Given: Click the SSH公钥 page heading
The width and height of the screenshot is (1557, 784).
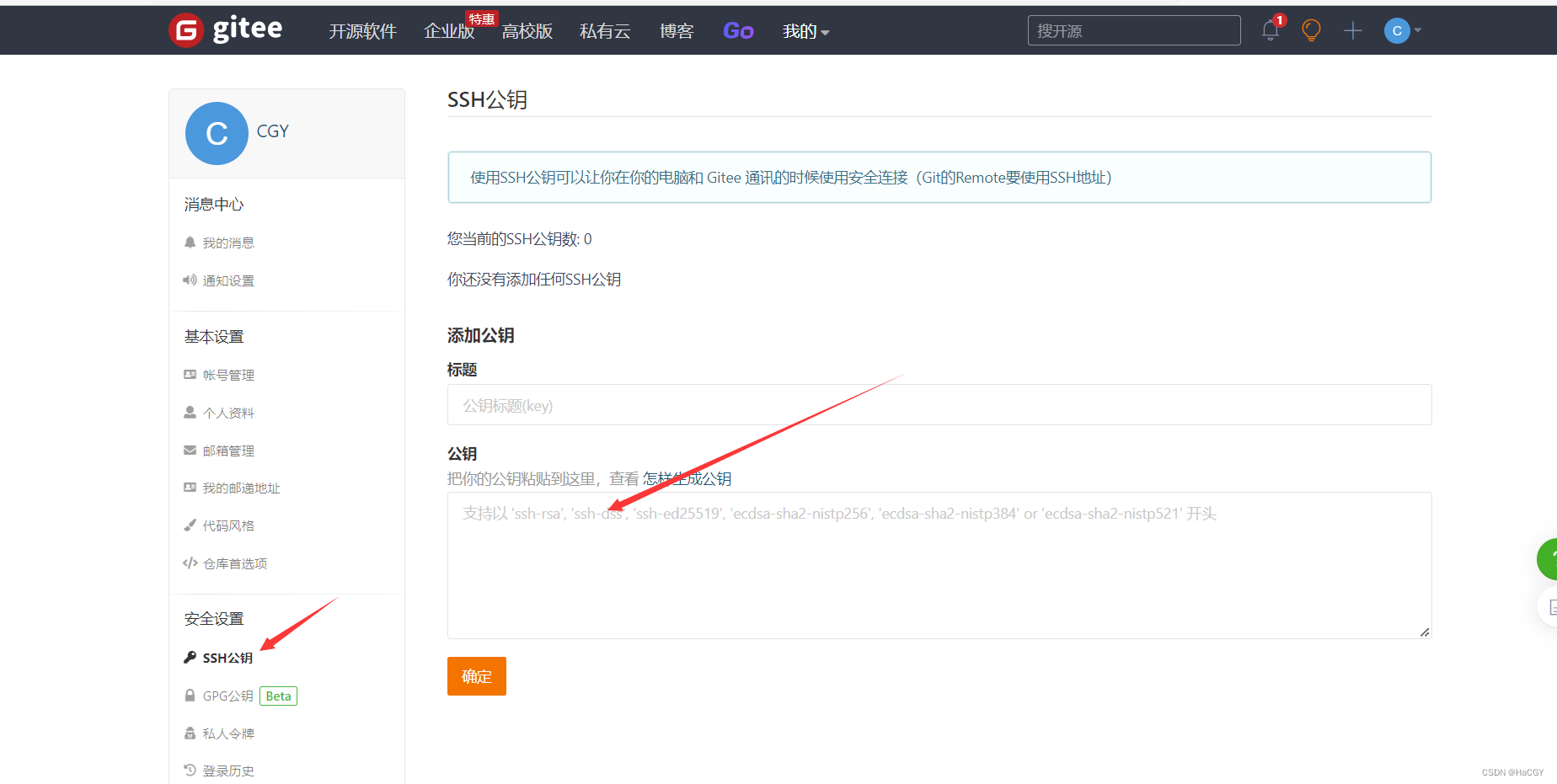Looking at the screenshot, I should [487, 99].
